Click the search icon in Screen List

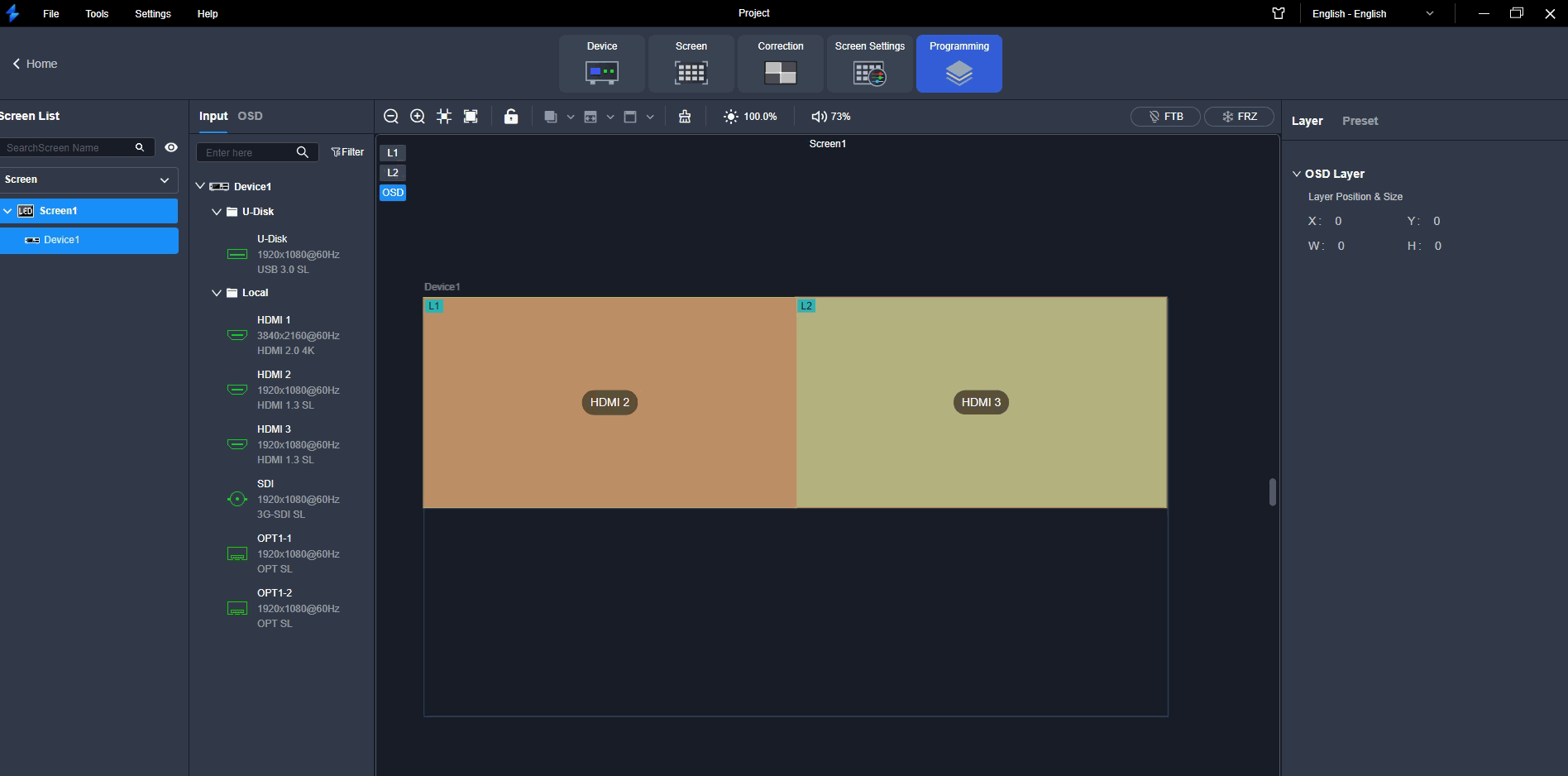[x=140, y=147]
